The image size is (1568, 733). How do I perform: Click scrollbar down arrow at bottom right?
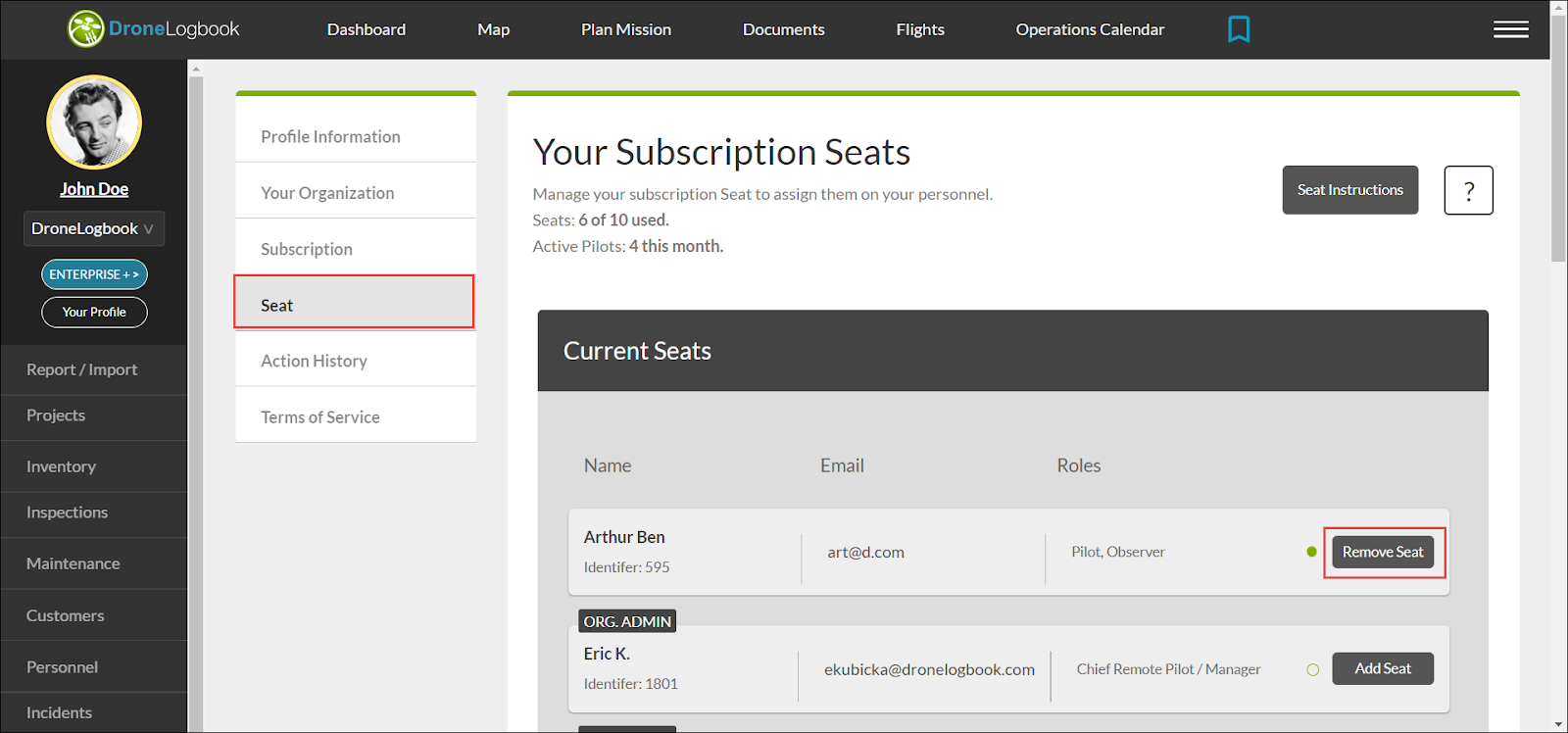click(1558, 724)
